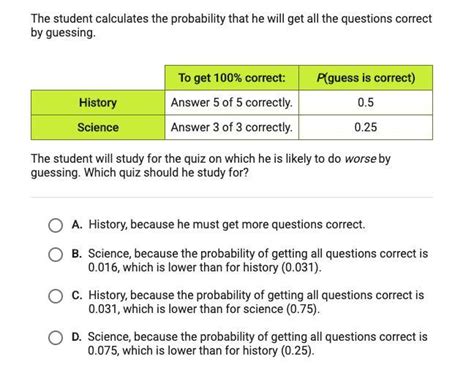
Task: Click the 'Answer 3 of 3 correctly.' cell
Action: coord(232,127)
